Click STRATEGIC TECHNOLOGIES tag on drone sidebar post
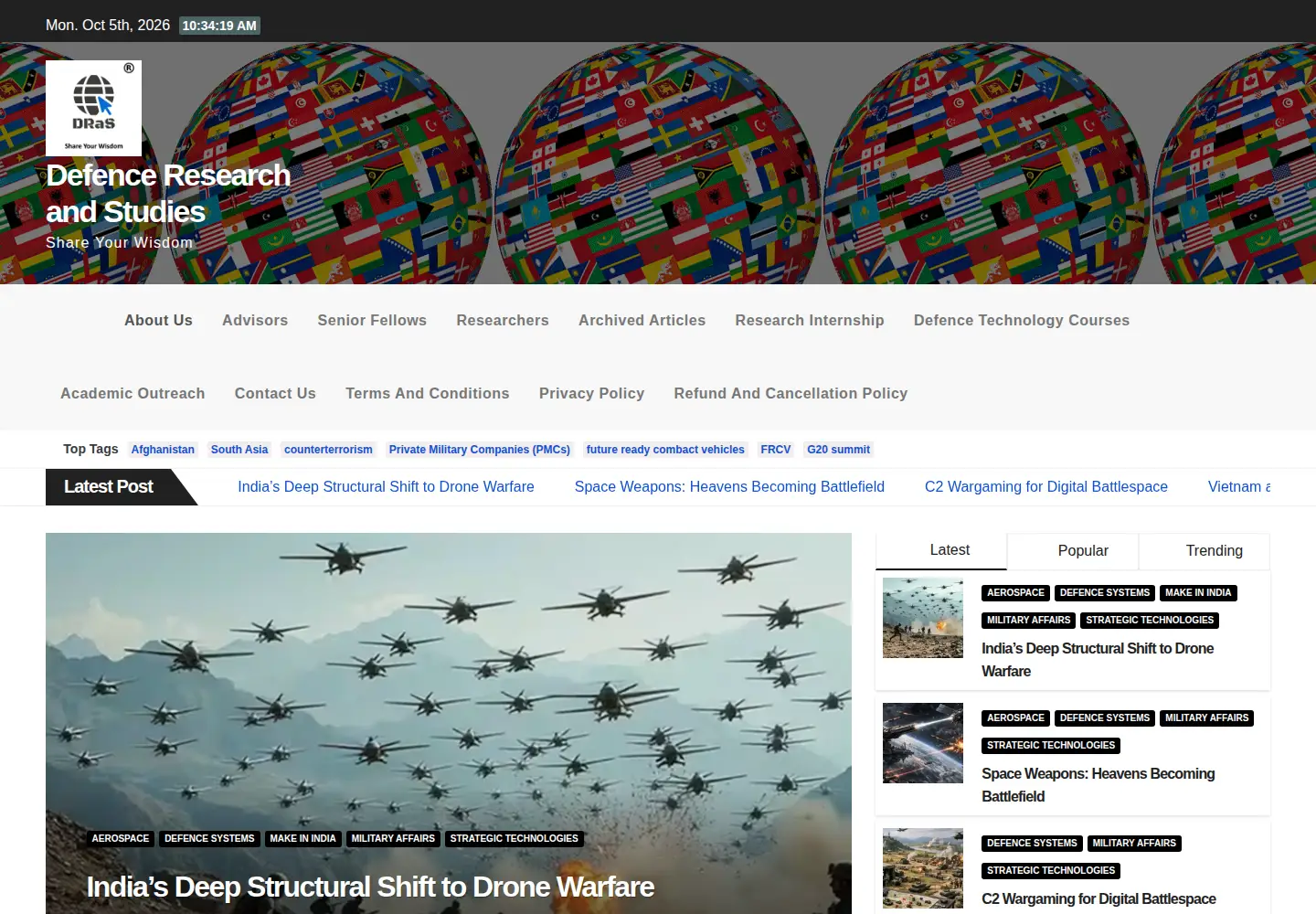This screenshot has height=914, width=1316. pyautogui.click(x=1150, y=621)
